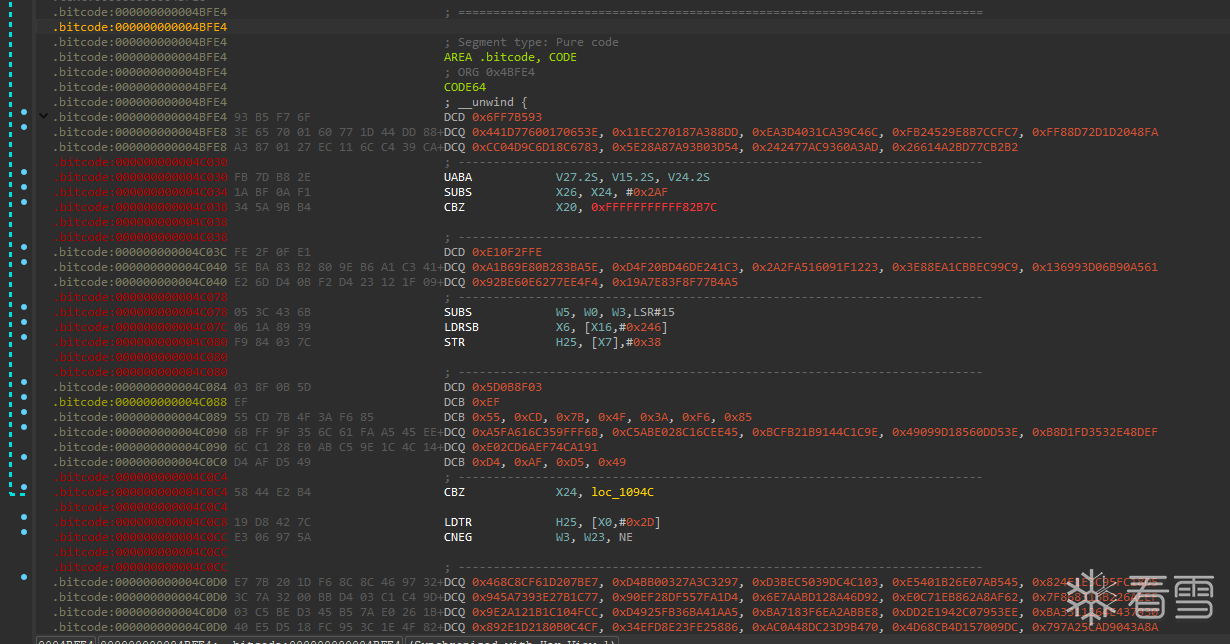Click the '; __unwind {' comment

[x=485, y=102]
